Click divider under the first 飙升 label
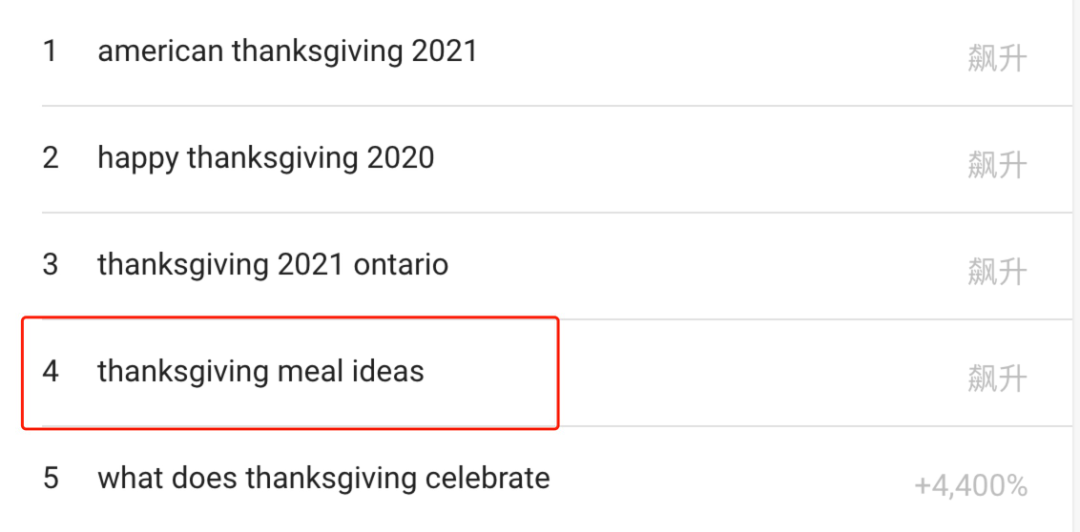Image resolution: width=1080 pixels, height=532 pixels. coord(997,105)
